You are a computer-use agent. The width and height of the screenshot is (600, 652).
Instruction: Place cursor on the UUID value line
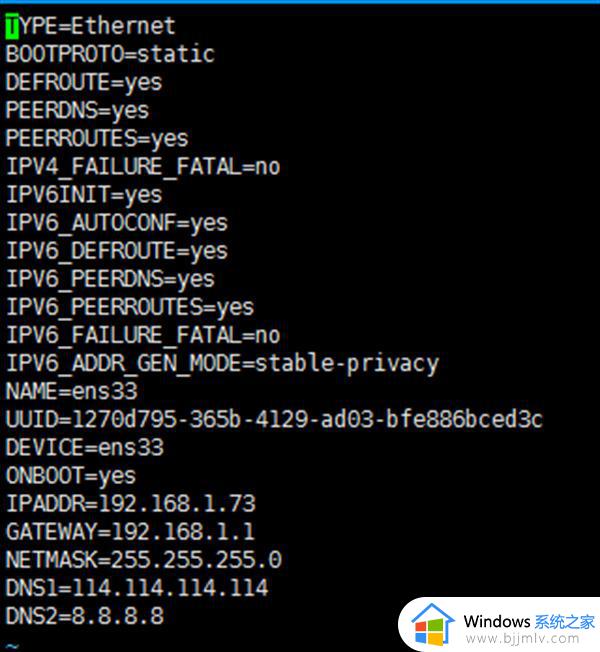[x=274, y=418]
